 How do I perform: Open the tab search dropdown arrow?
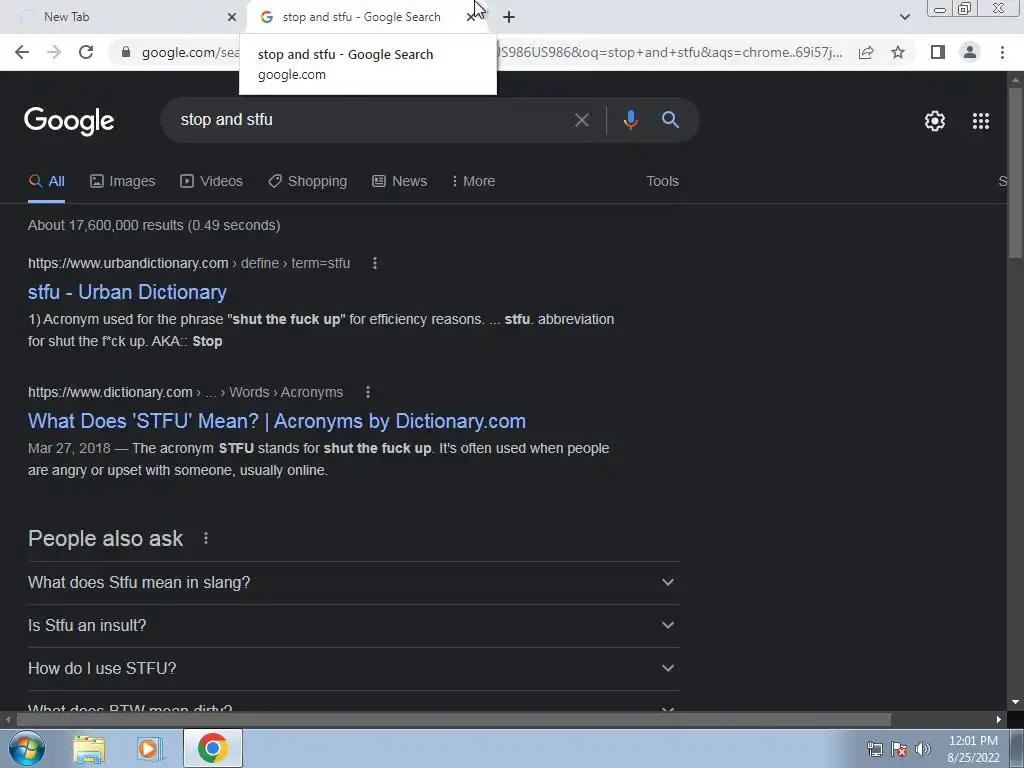[x=904, y=17]
